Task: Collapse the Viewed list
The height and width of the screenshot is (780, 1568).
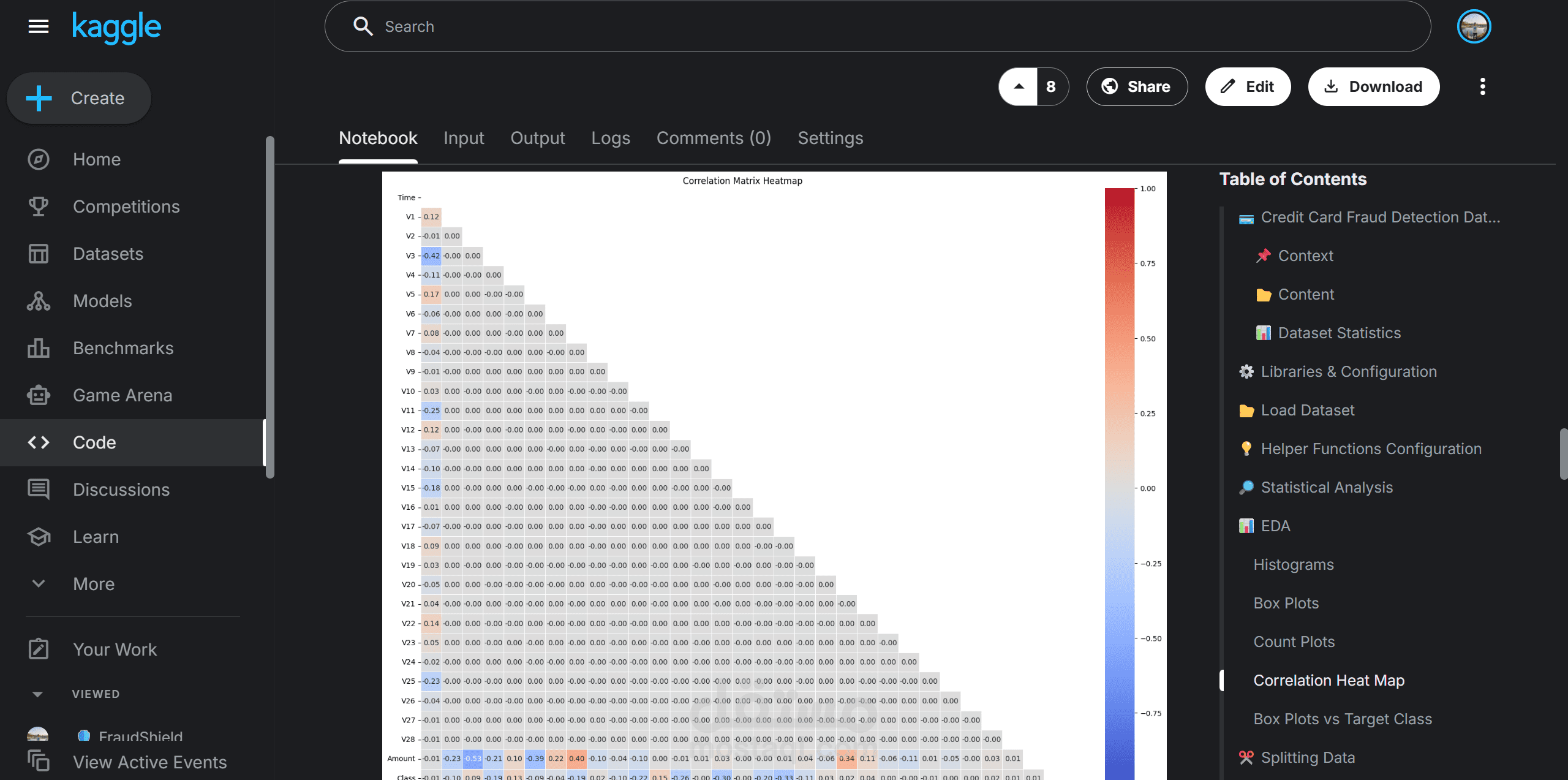Action: point(37,694)
